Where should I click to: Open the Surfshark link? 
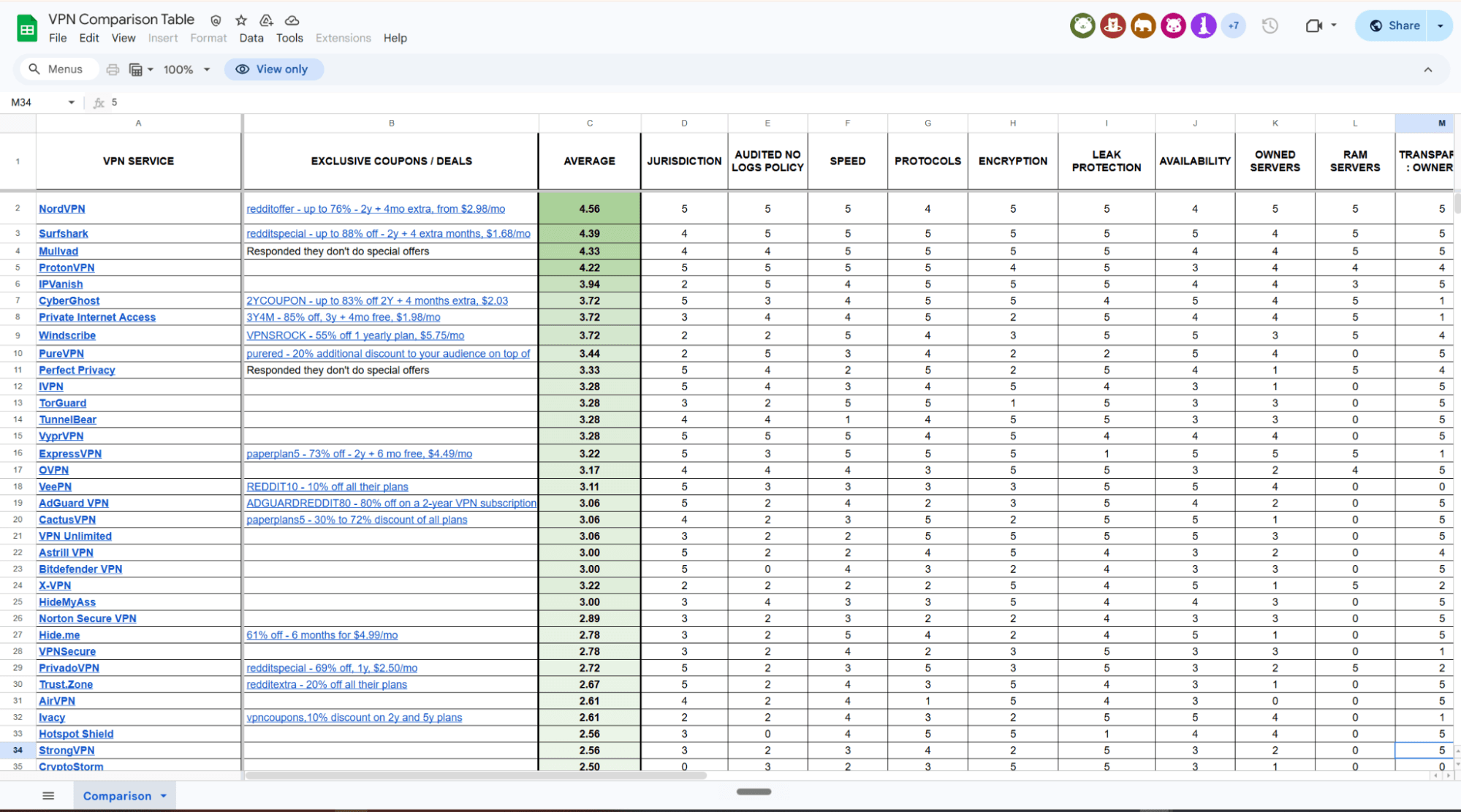click(63, 234)
